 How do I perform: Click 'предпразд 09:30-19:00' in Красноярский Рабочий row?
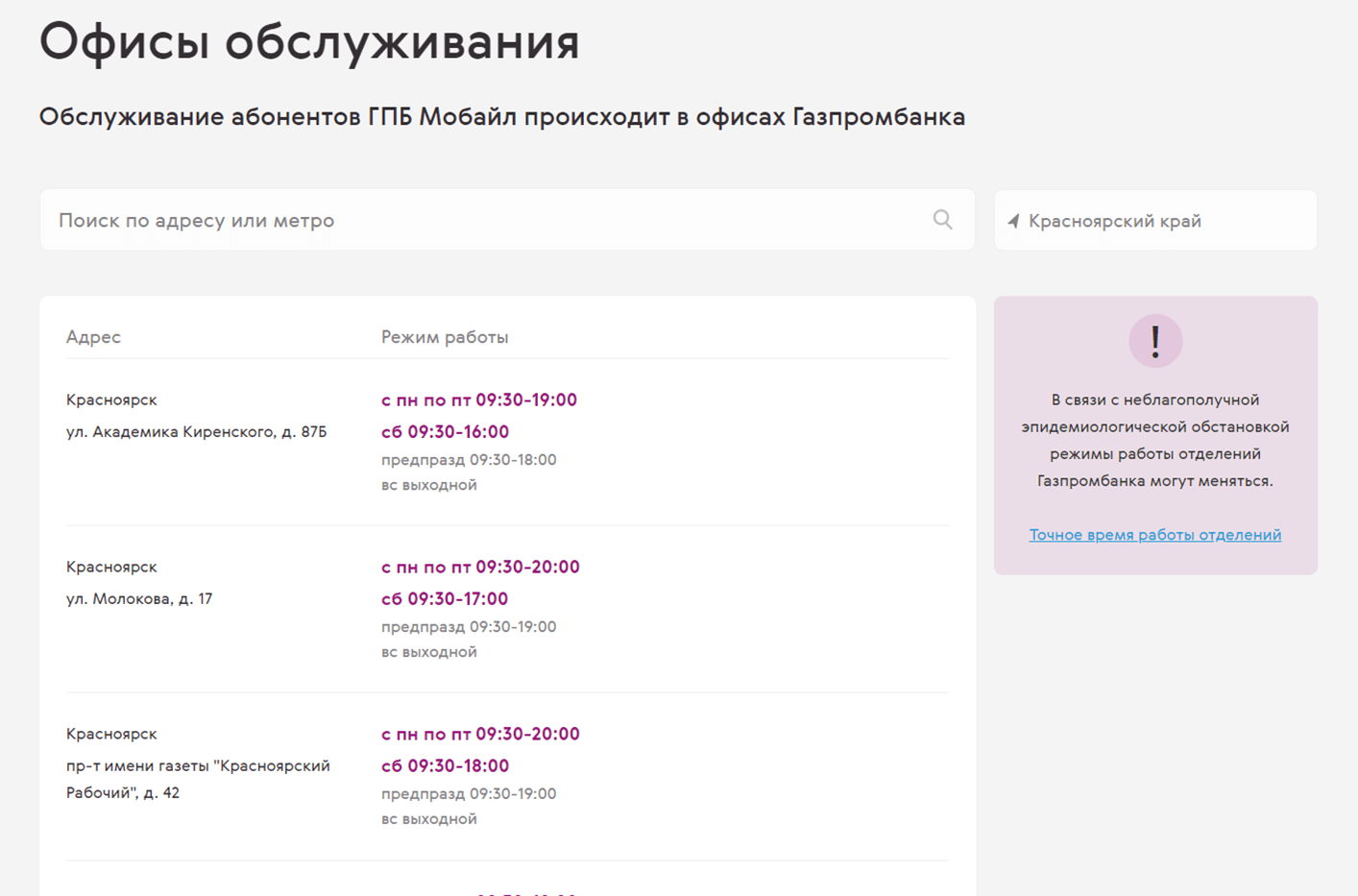469,794
